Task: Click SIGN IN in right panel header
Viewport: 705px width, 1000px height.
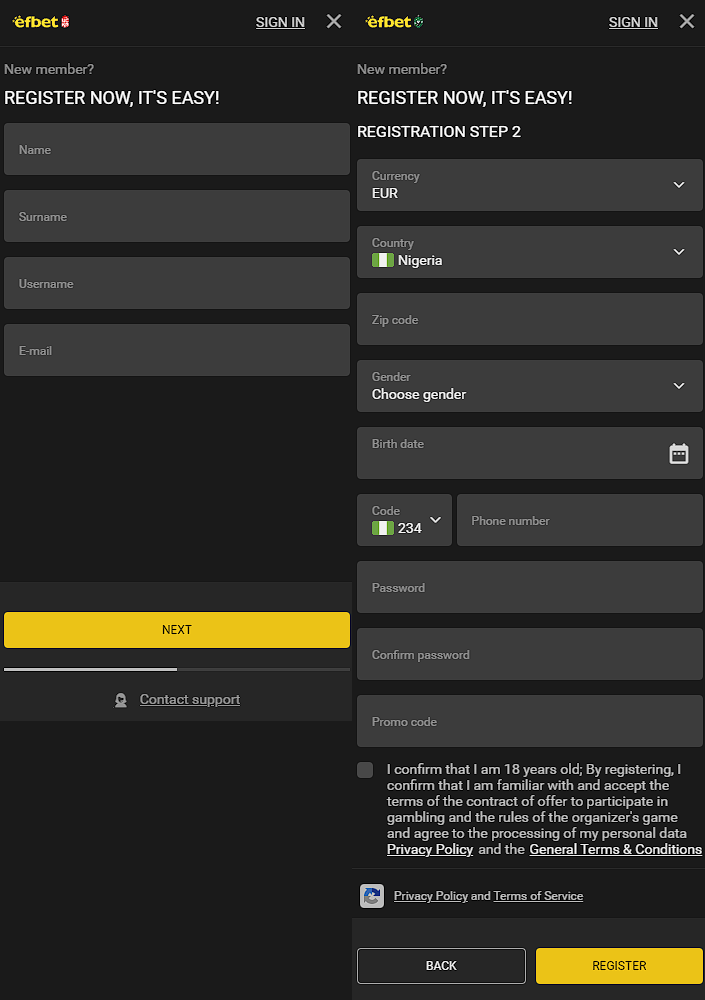Action: point(633,22)
